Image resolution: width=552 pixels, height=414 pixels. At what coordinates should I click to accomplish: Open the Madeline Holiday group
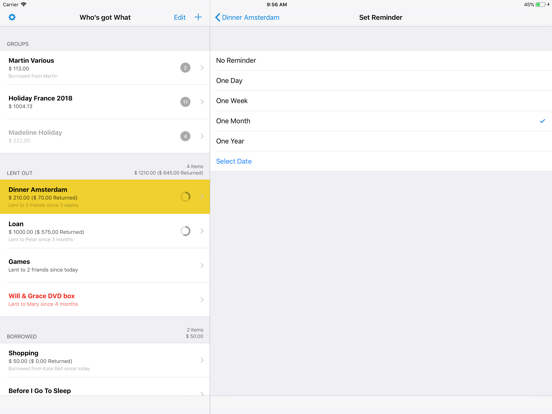pos(105,136)
